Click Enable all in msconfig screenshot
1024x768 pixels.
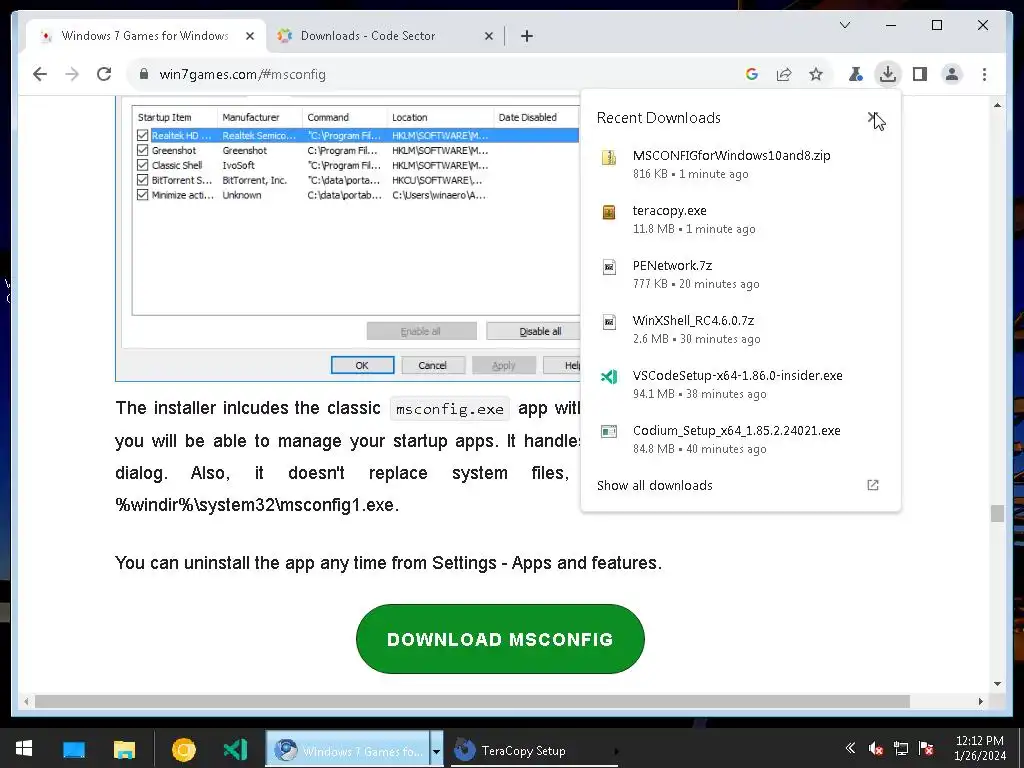point(421,331)
